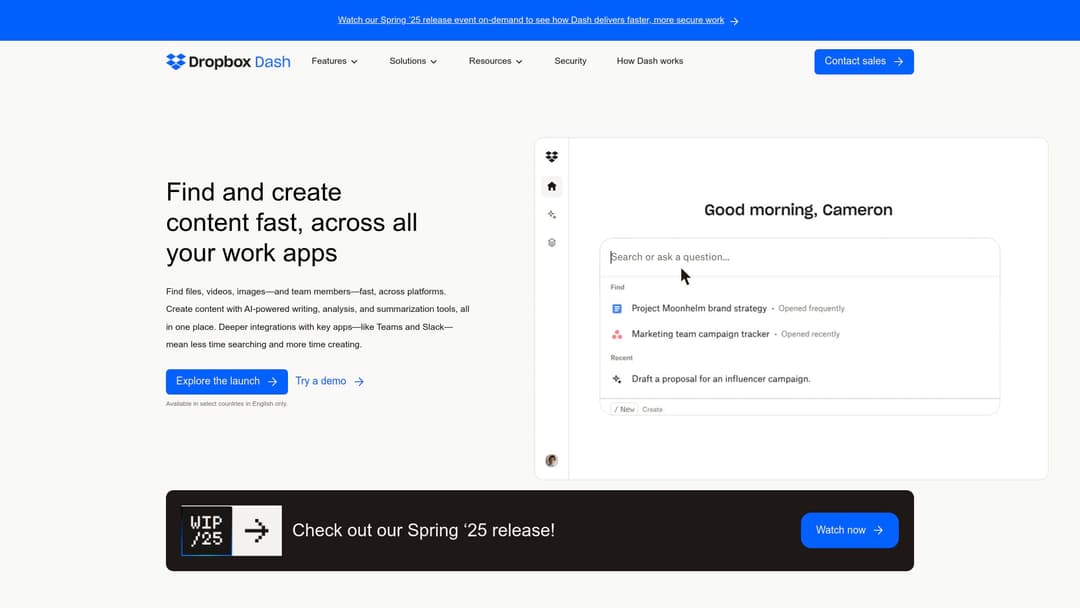The image size is (1080, 608).
Task: Open the Stacks layers icon in sidebar
Action: (552, 242)
